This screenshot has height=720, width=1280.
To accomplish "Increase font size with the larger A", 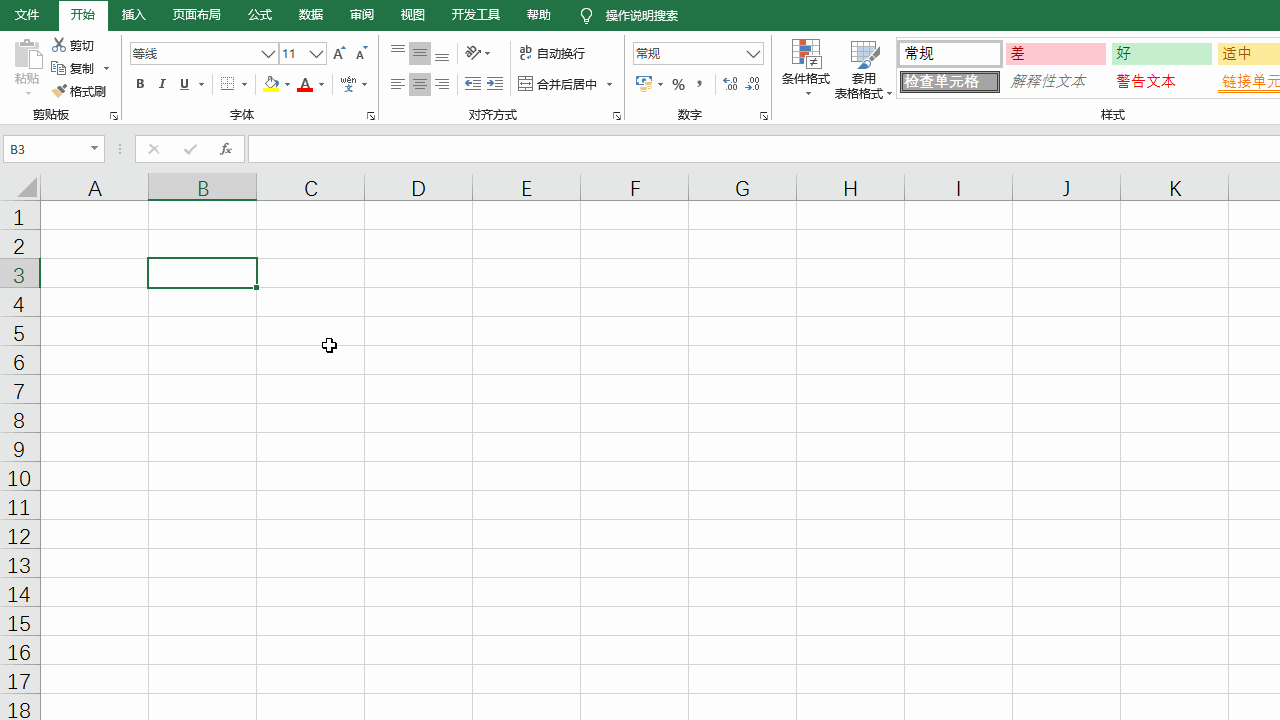I will point(339,53).
